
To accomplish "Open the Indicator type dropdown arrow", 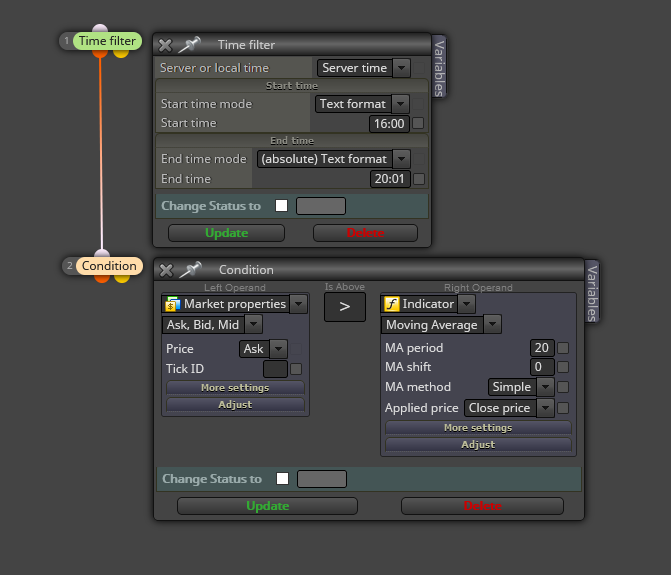I will tap(466, 304).
